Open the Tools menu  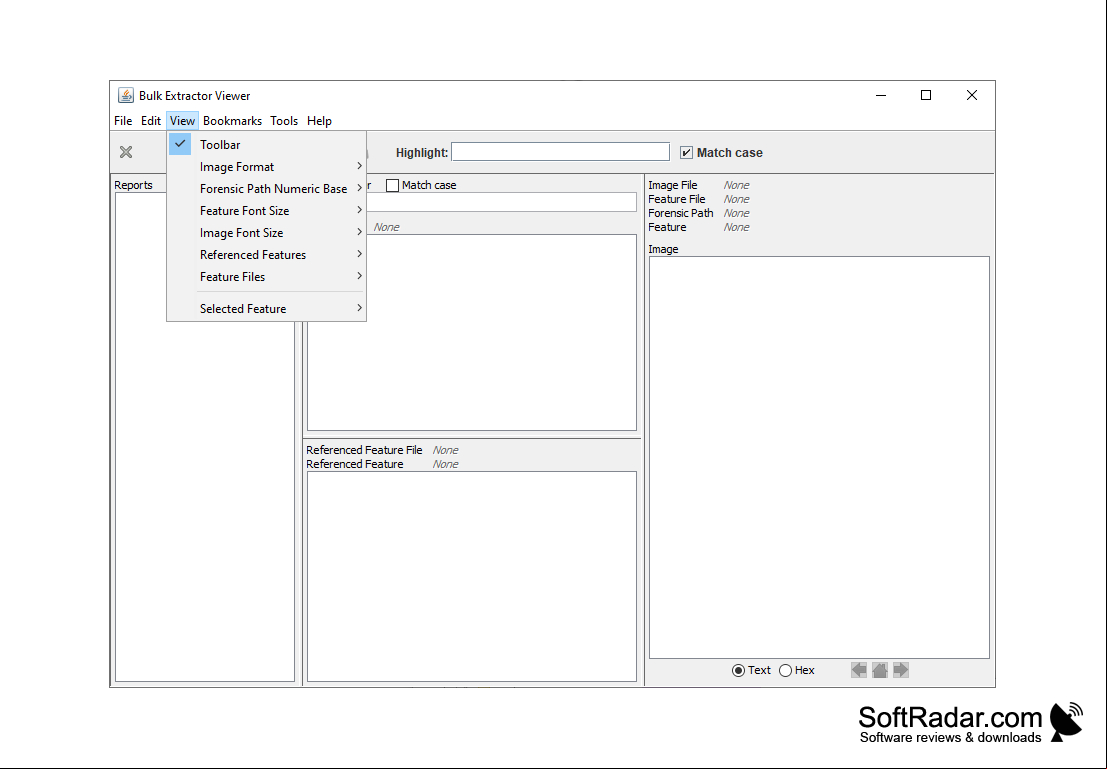click(x=284, y=121)
